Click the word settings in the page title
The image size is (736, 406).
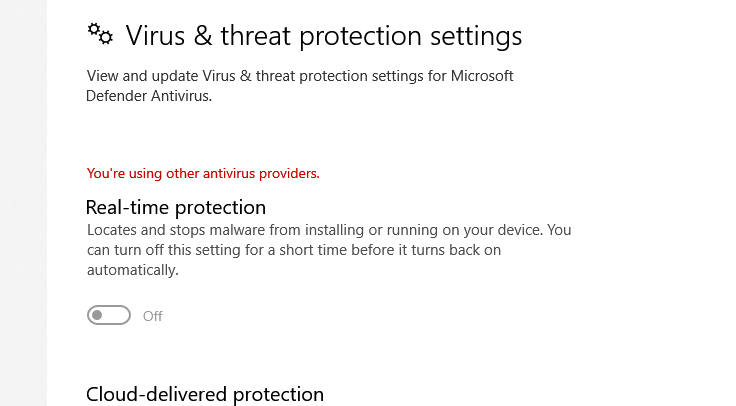[x=471, y=36]
